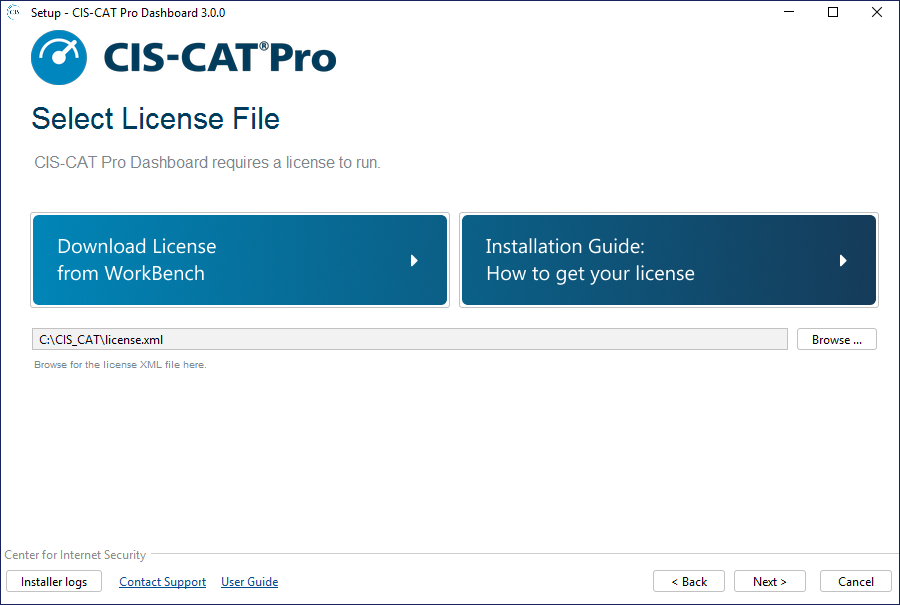Click the small CIS icon in title bar
The image size is (900, 605).
[x=14, y=12]
